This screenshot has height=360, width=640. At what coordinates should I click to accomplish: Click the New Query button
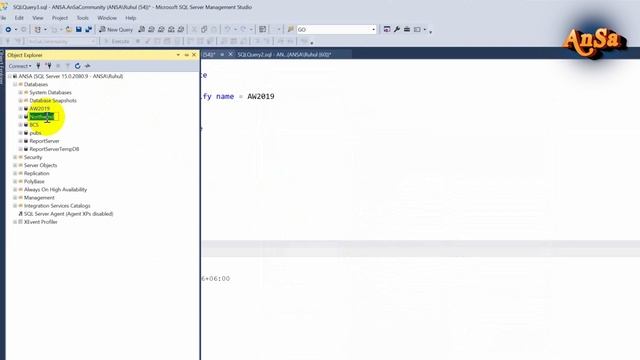(x=116, y=29)
